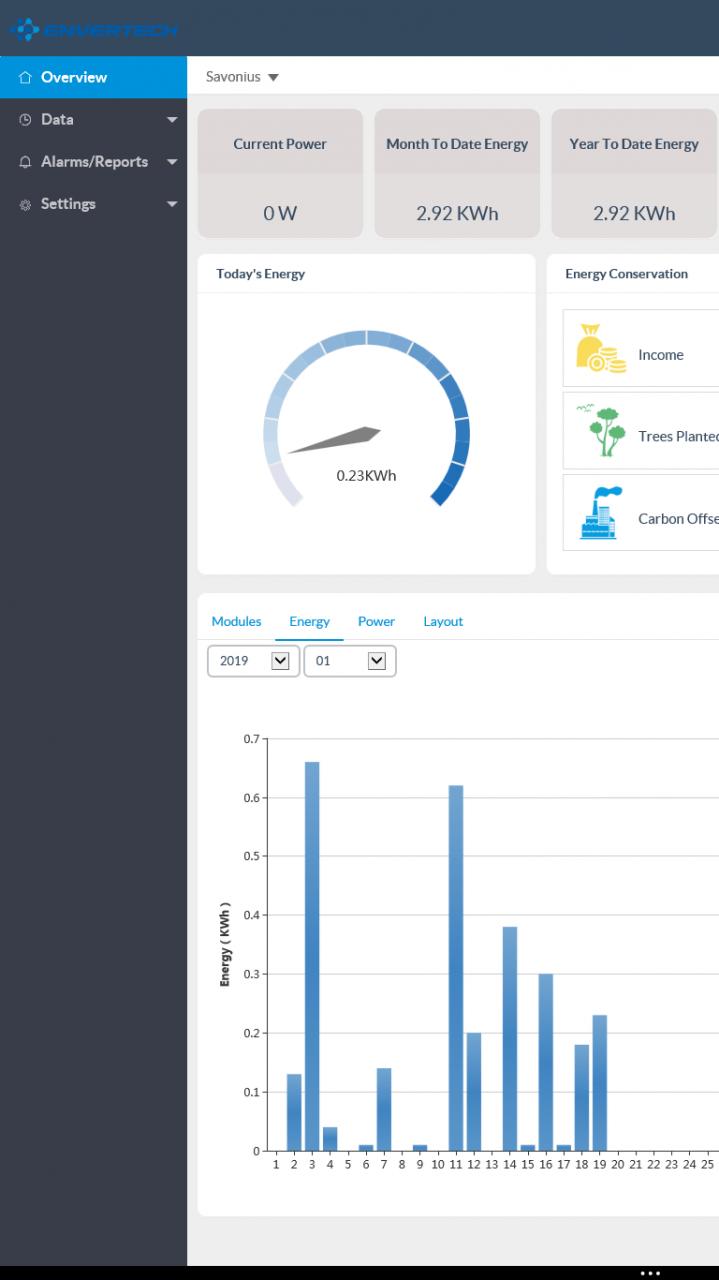Click the Envertech logo
The height and width of the screenshot is (1280, 719).
94,30
